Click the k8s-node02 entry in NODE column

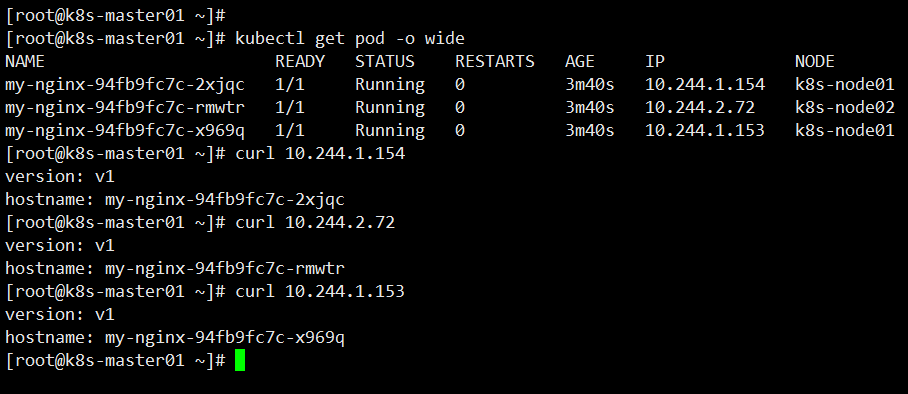(x=845, y=108)
